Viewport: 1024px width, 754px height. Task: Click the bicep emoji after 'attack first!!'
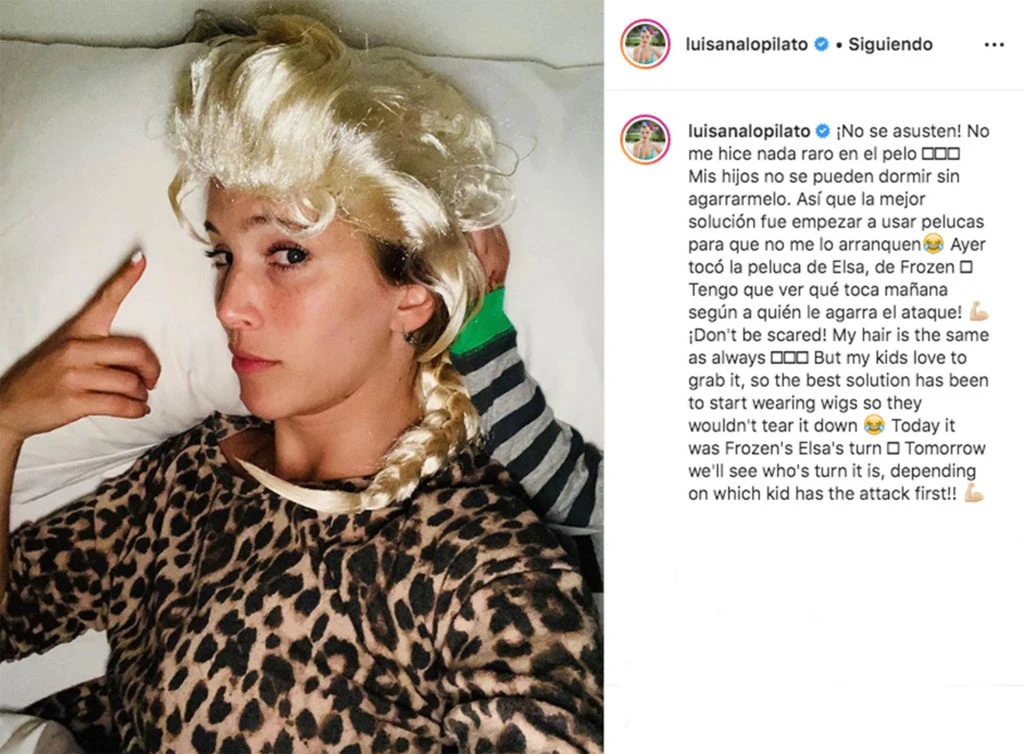click(x=973, y=494)
